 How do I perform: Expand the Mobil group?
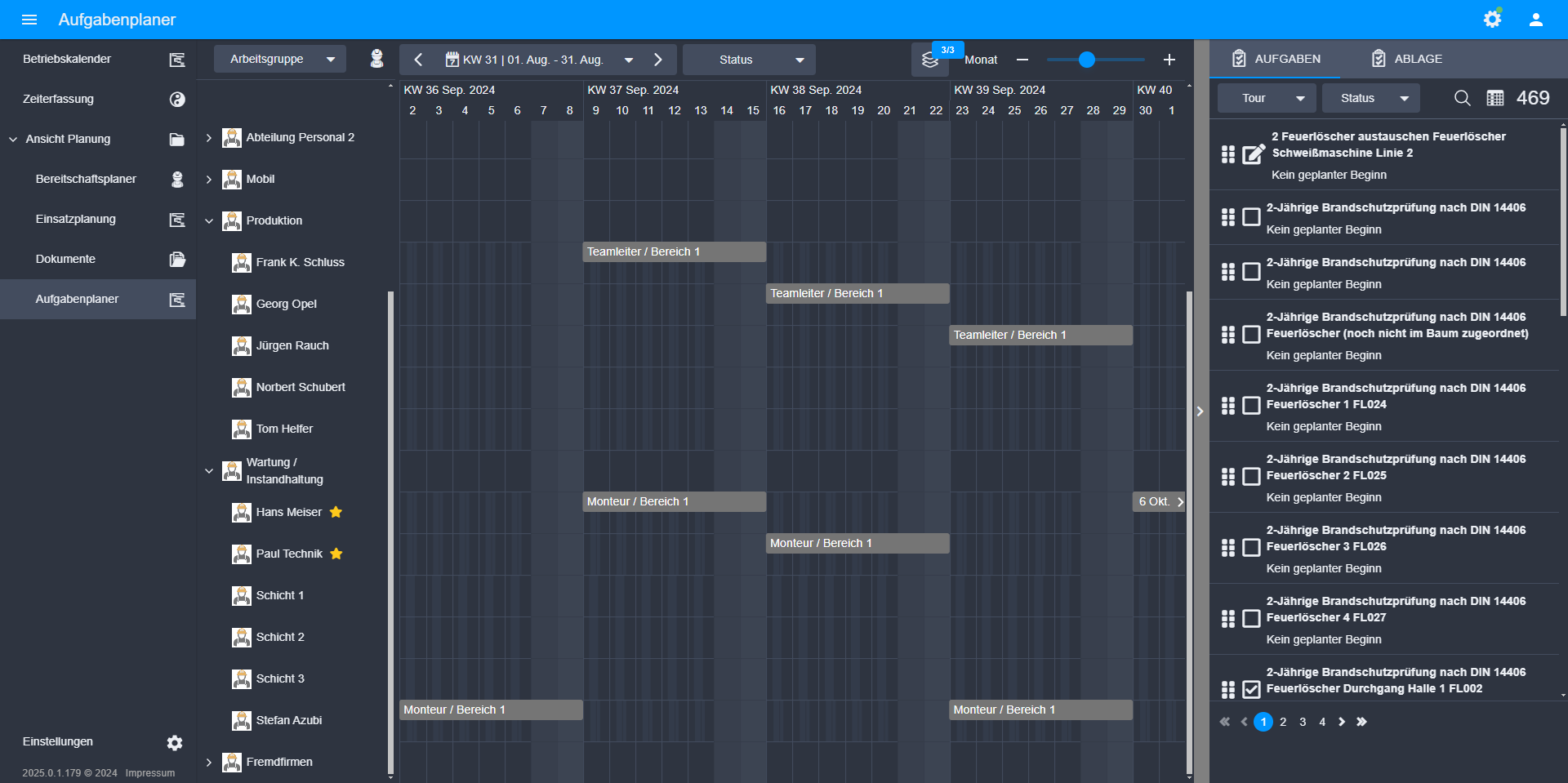click(208, 180)
